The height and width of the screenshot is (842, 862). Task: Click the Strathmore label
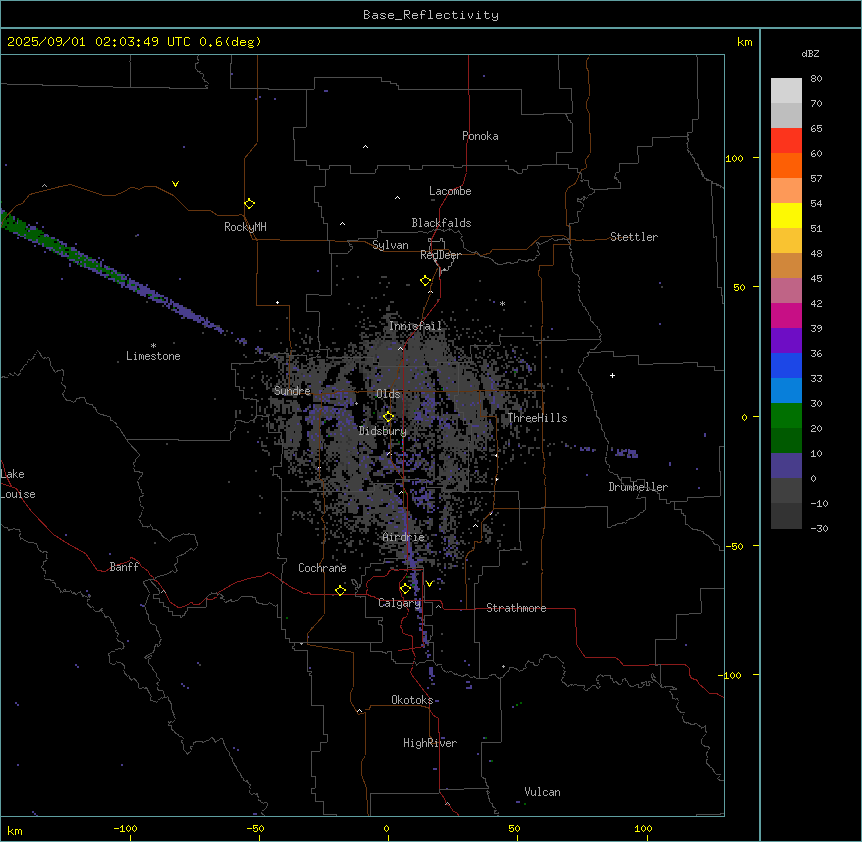(516, 608)
